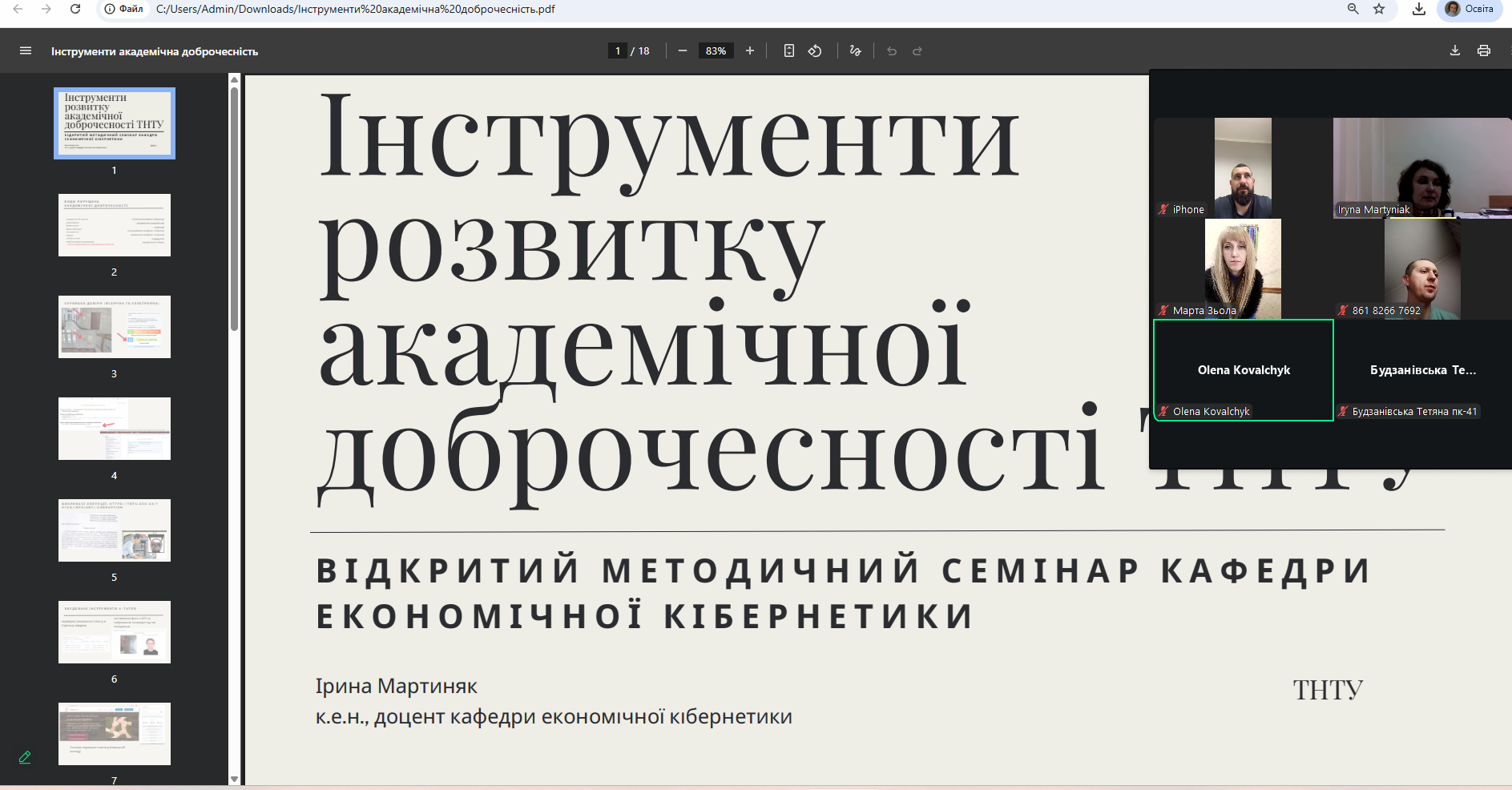1512x790 pixels.
Task: Click the undo arrow in the toolbar
Action: pos(892,50)
